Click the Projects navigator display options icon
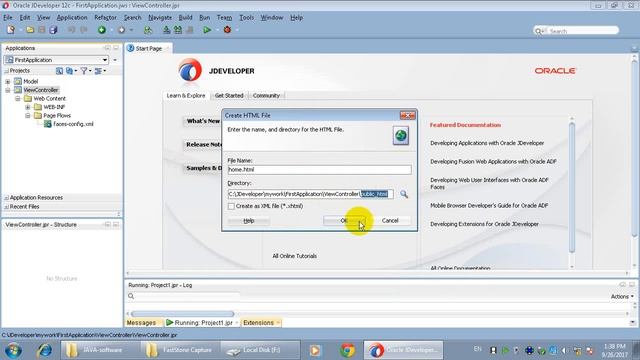The height and width of the screenshot is (360, 640). [98, 71]
